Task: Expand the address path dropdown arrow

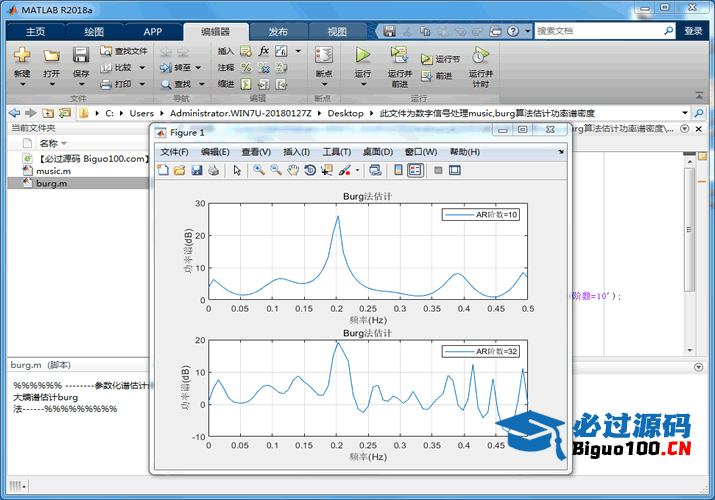Action: coord(685,113)
